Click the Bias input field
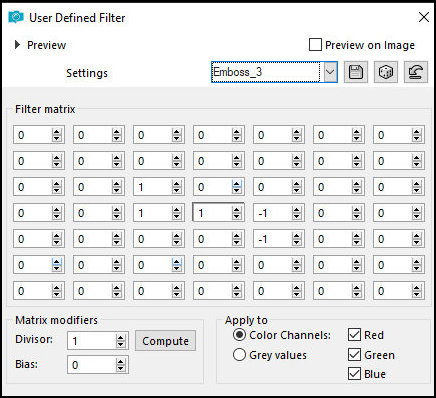436x398 pixels. point(91,365)
